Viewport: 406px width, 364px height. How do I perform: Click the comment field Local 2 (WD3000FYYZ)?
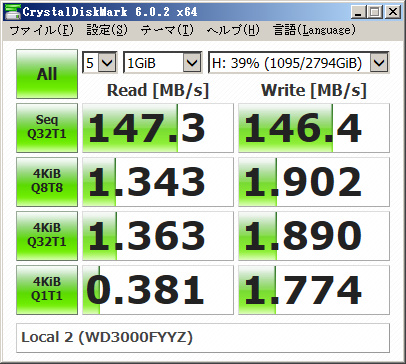coord(203,338)
